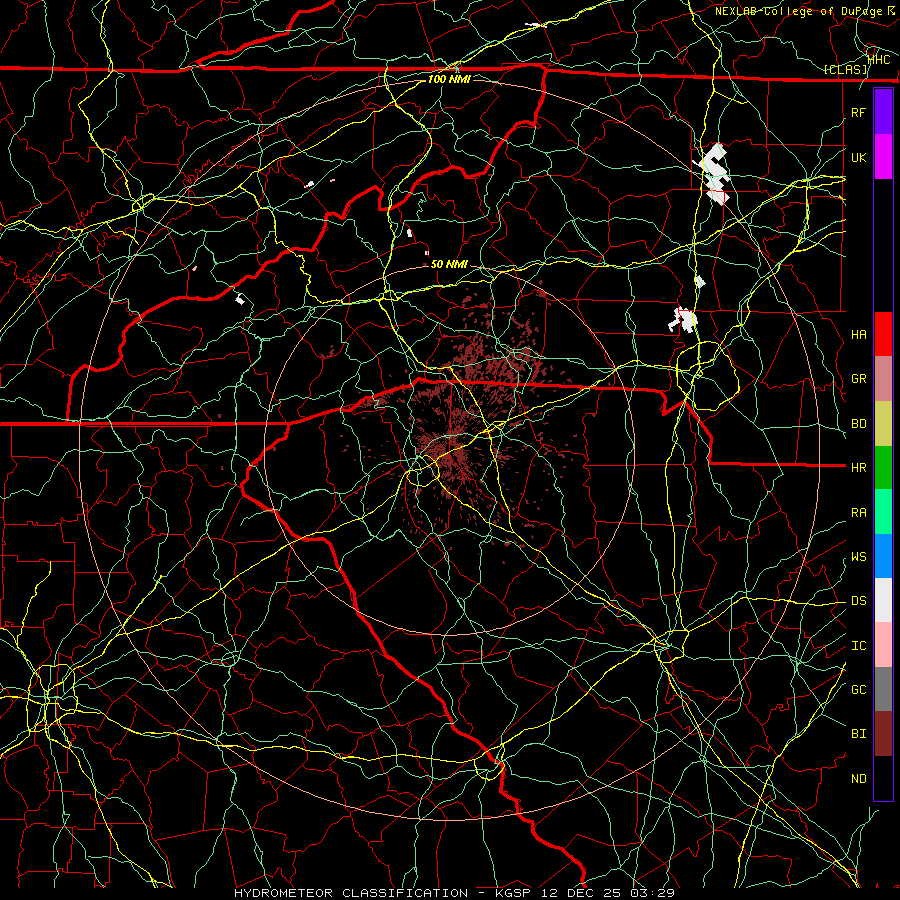900x900 pixels.
Task: Click the GC legend label
Action: tap(858, 690)
